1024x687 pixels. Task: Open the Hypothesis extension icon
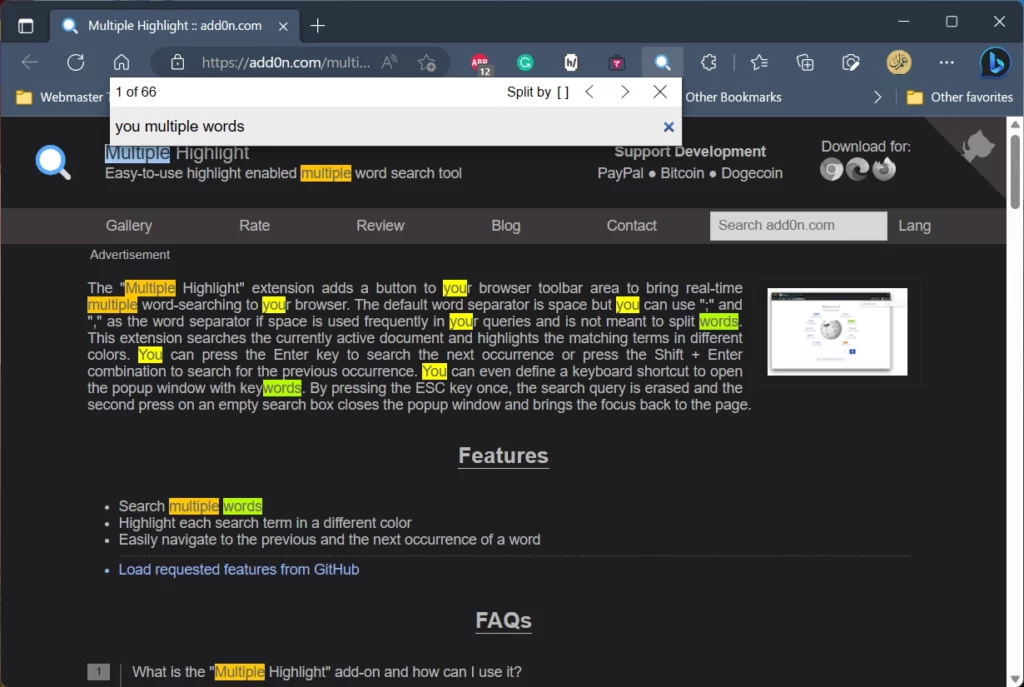pos(571,63)
